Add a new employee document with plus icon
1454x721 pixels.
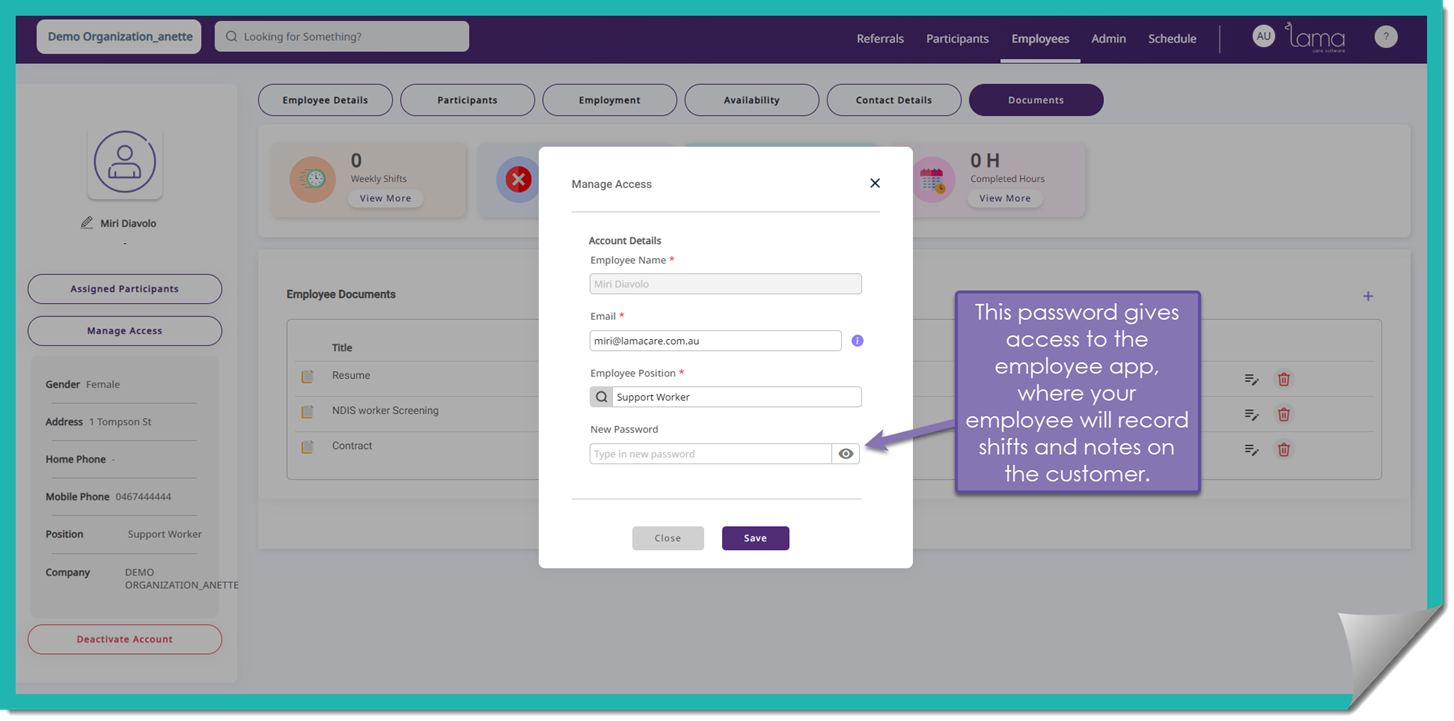(1368, 296)
